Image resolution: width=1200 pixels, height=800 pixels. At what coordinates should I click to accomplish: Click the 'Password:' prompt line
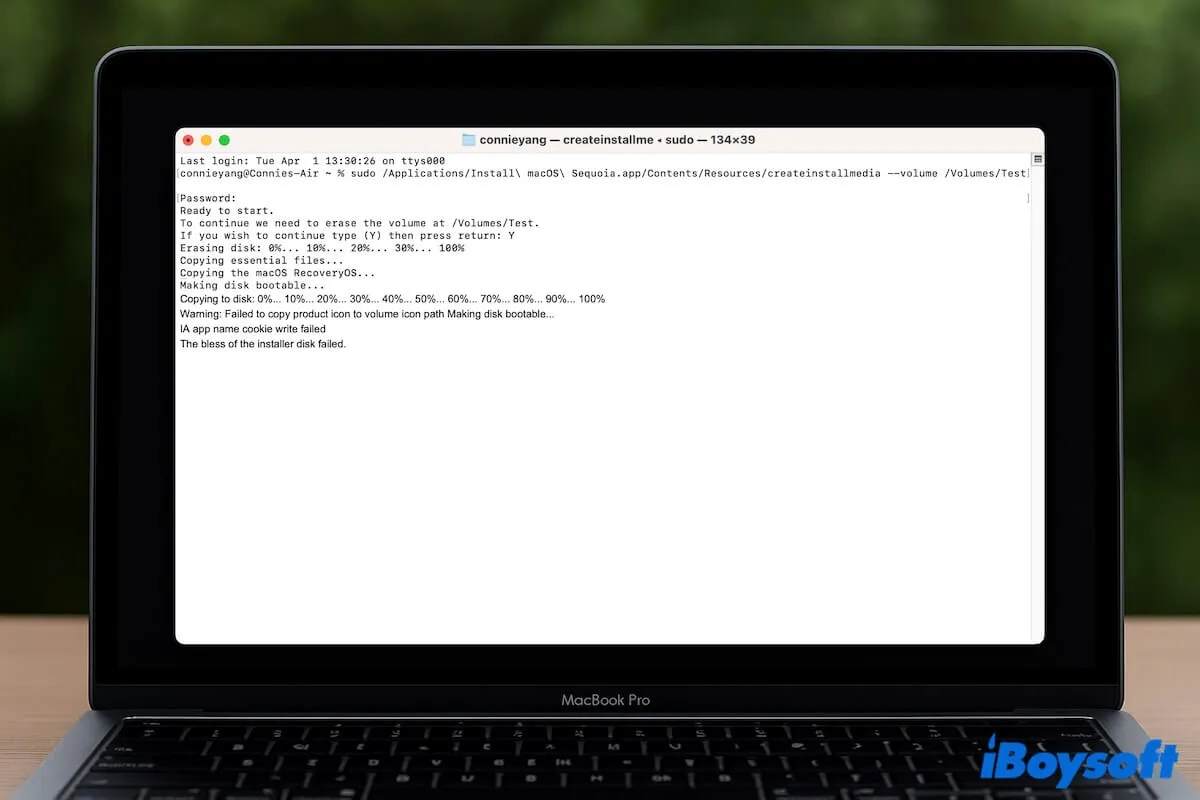208,198
